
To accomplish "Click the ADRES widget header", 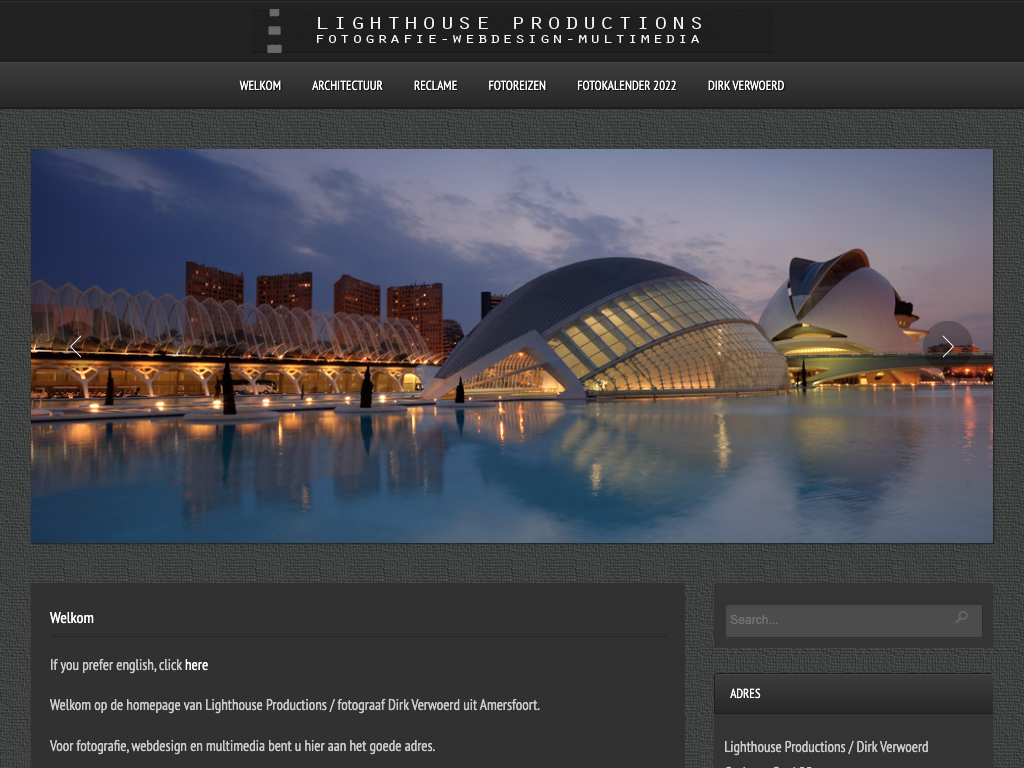I will 745,693.
